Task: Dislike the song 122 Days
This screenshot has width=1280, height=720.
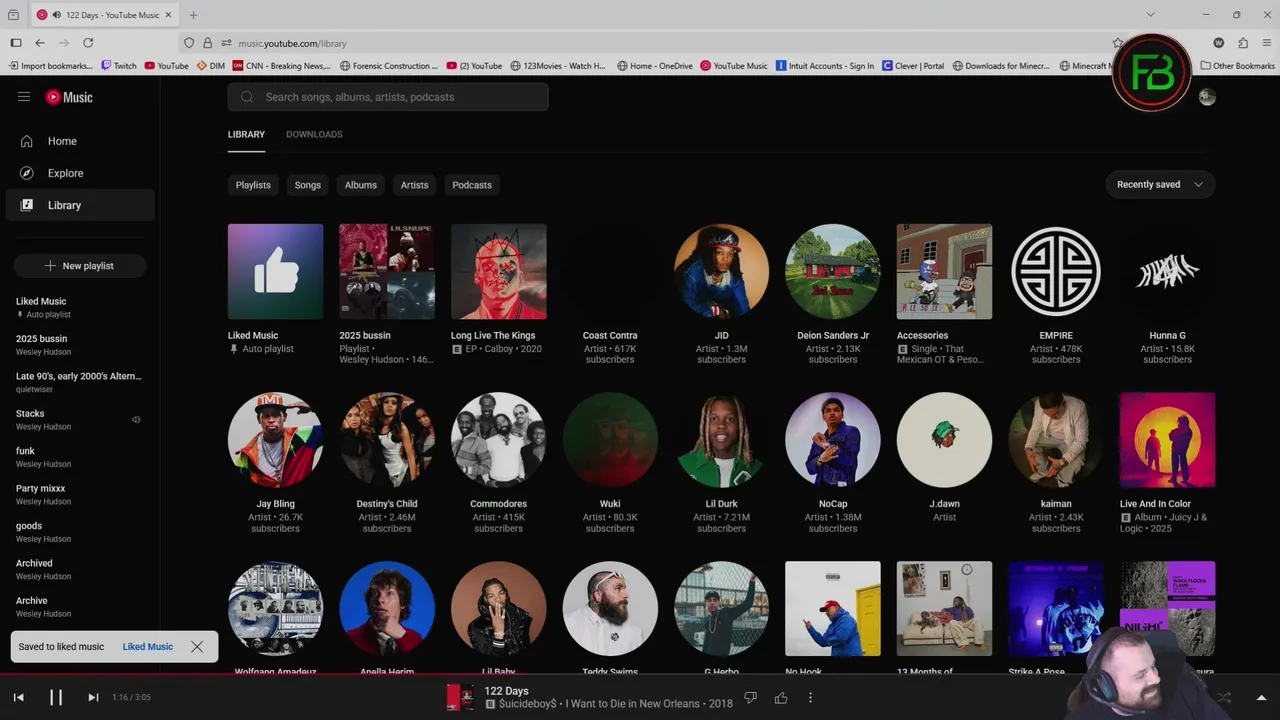Action: coord(751,697)
